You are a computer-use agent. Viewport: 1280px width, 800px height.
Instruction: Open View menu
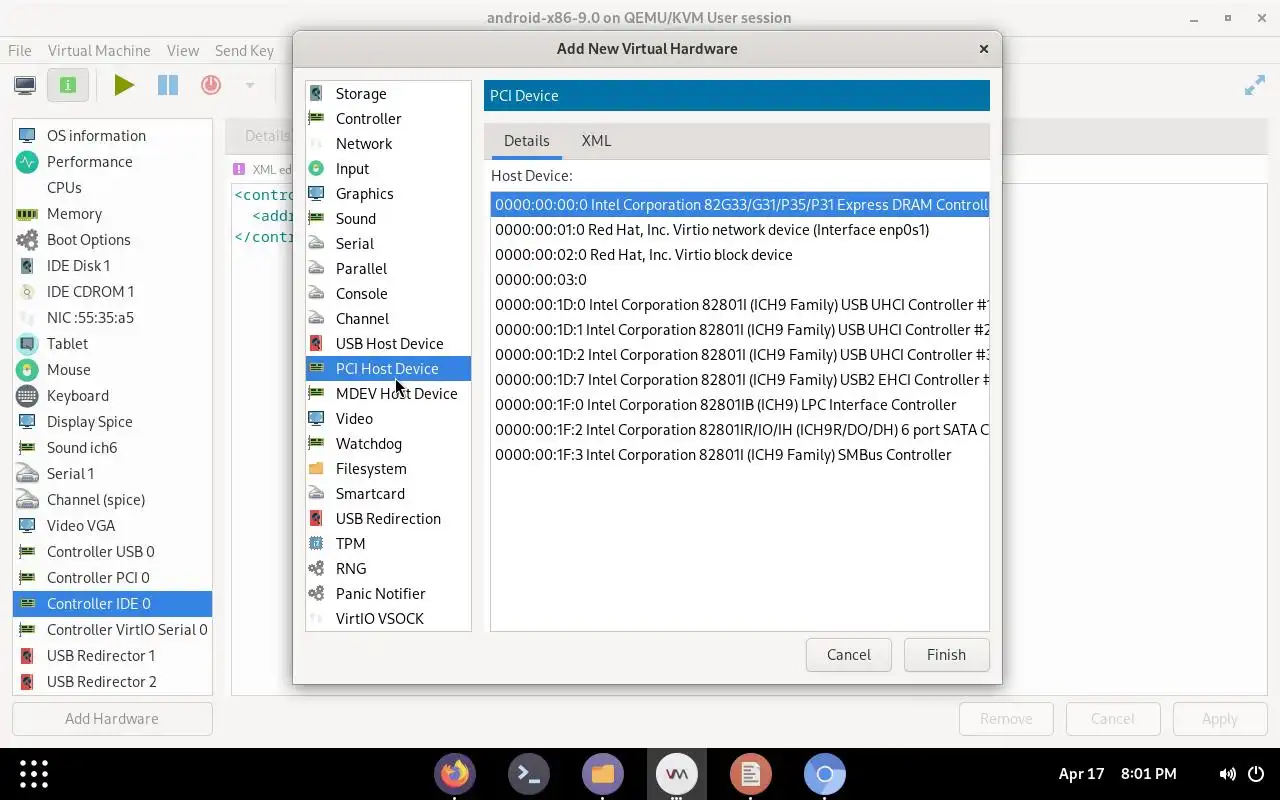(x=183, y=50)
